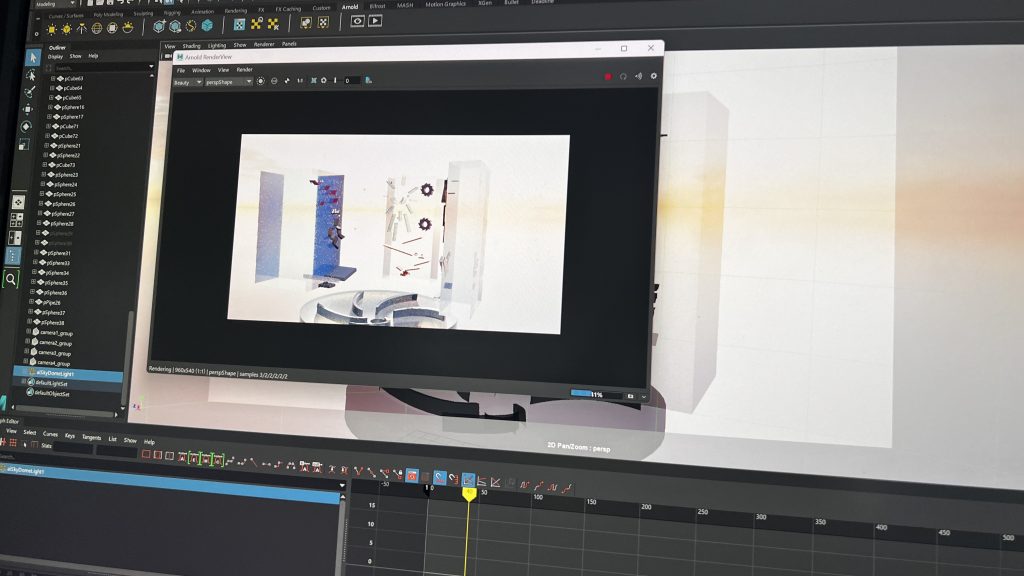Toggle the highlighted red snap icon in Graph Editor
The width and height of the screenshot is (1024, 576).
412,475
